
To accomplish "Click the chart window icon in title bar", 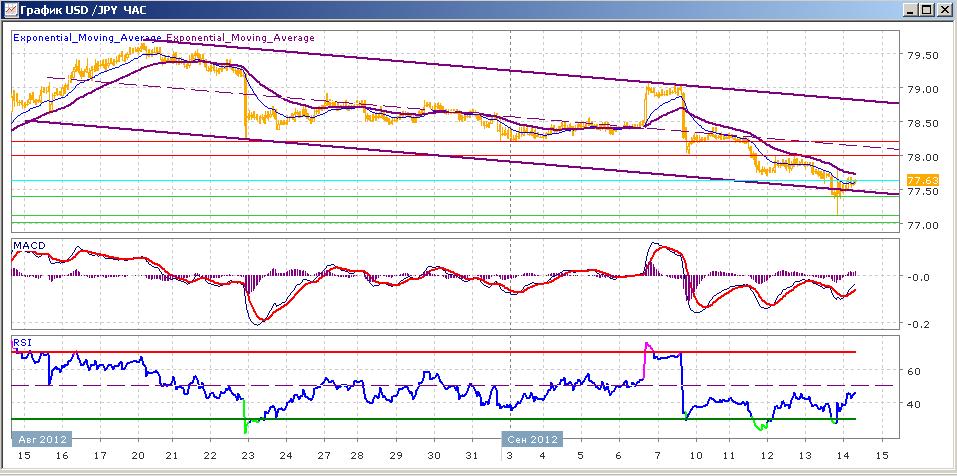I will tap(10, 10).
